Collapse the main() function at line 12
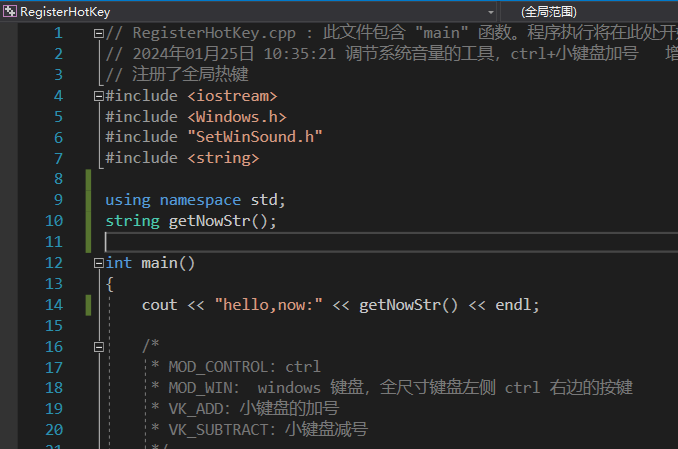678x449 pixels. (99, 263)
